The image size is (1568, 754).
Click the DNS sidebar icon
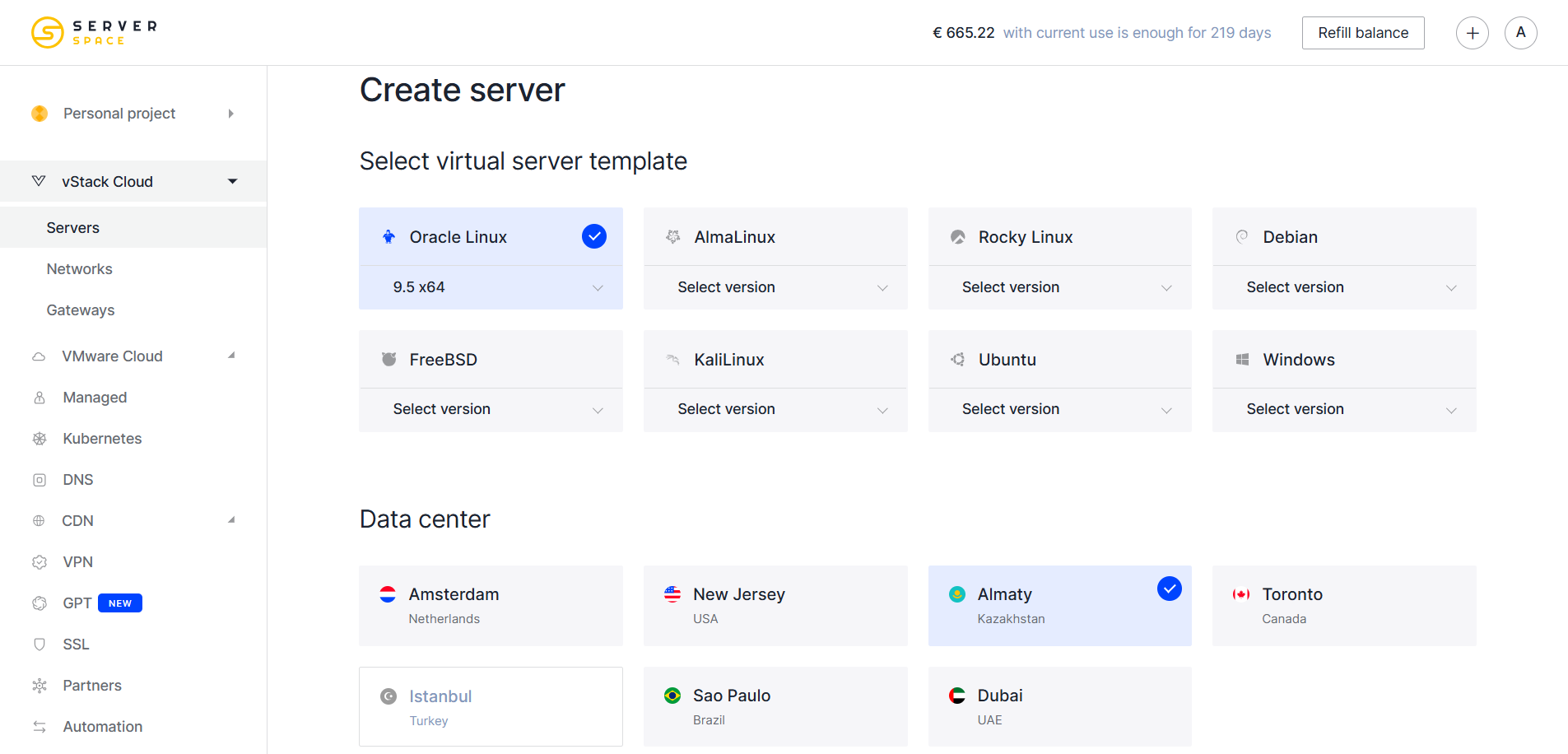point(40,480)
